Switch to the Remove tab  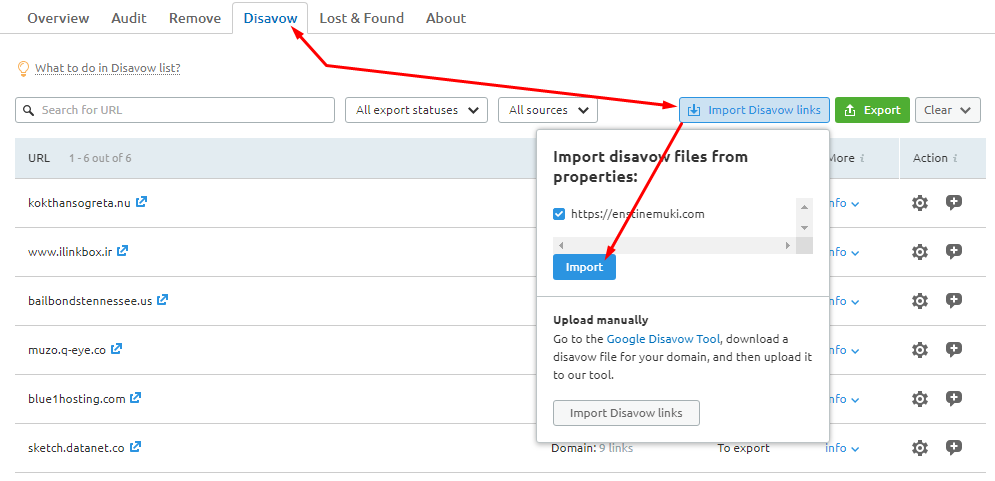[x=195, y=18]
